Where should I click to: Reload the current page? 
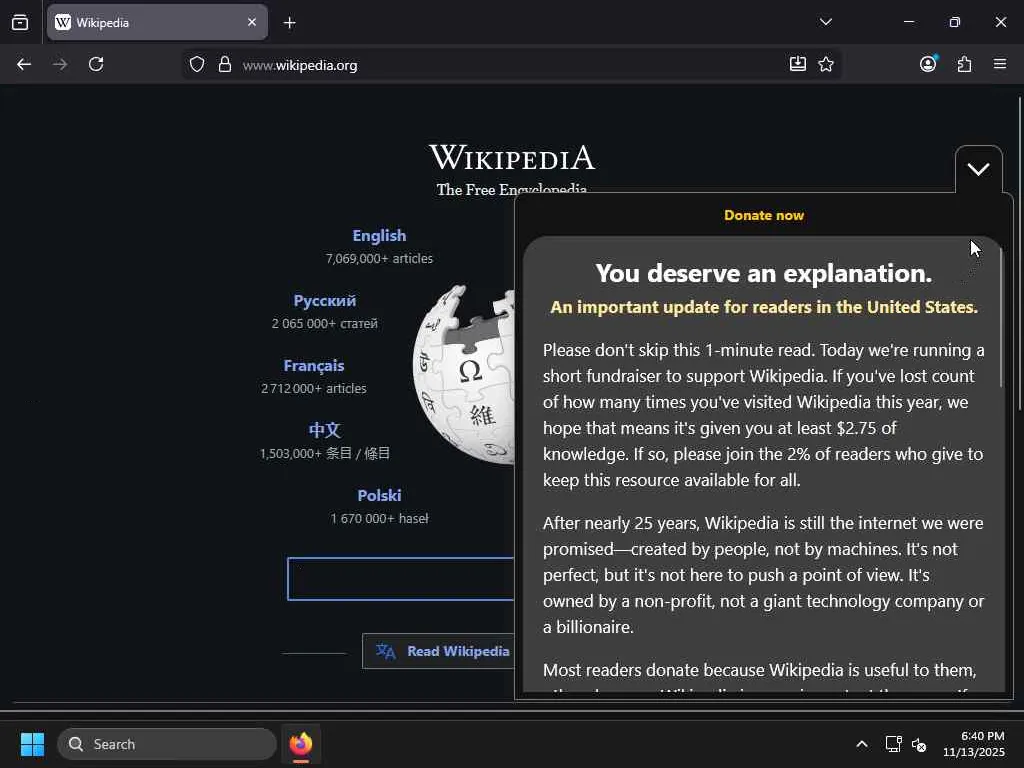pyautogui.click(x=96, y=64)
